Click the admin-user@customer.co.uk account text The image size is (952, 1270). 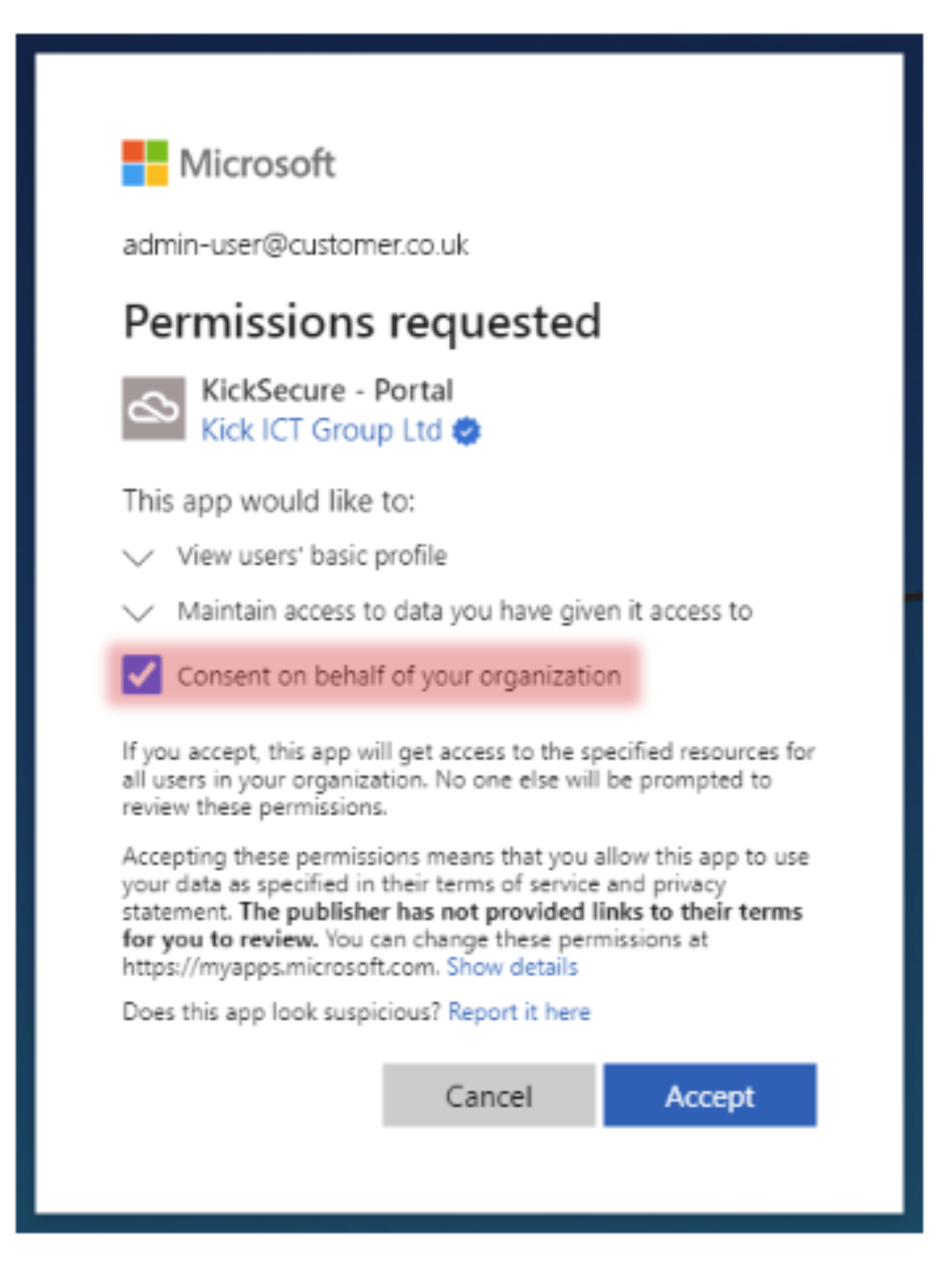(295, 246)
